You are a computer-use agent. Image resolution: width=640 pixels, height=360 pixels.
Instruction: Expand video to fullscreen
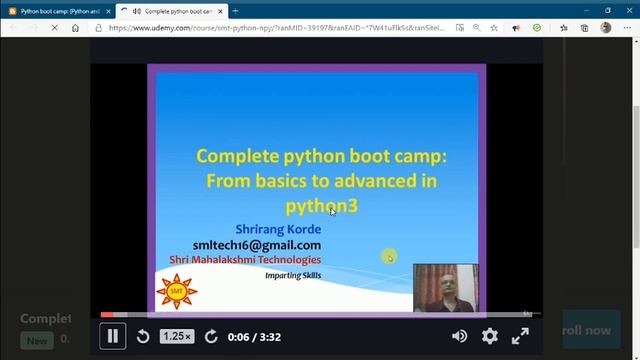click(520, 336)
